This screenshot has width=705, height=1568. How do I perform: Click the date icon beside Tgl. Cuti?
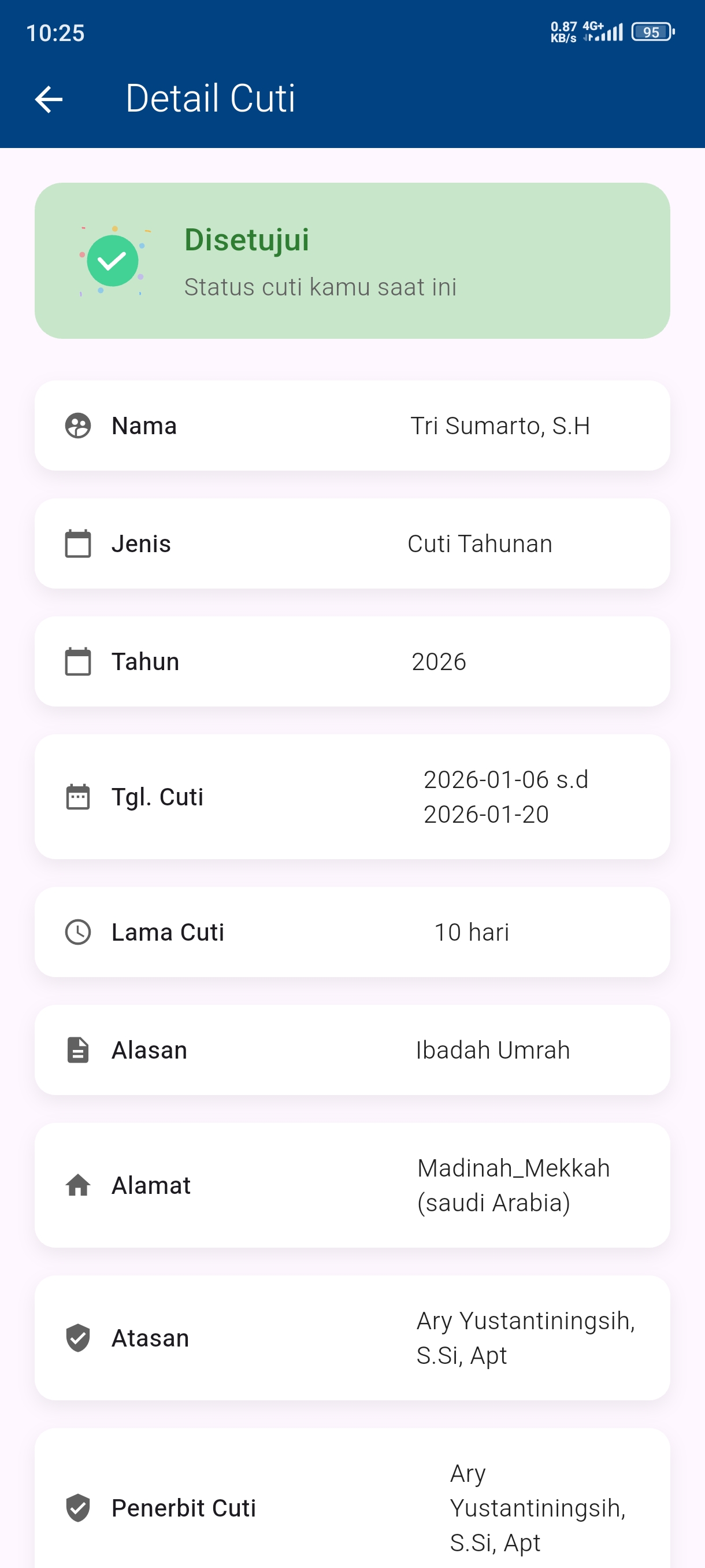coord(78,797)
